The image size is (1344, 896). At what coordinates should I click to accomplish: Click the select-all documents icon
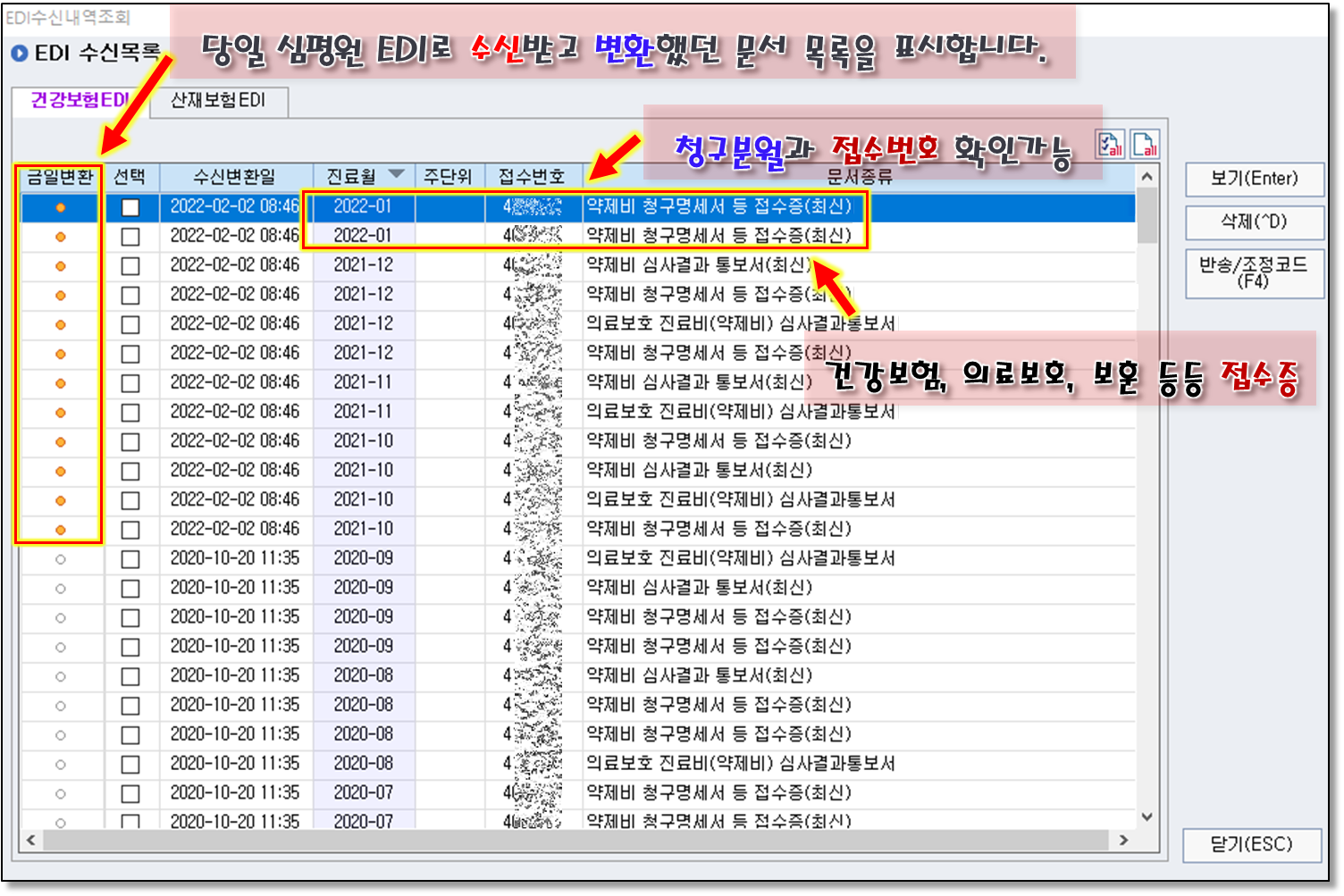click(1111, 146)
